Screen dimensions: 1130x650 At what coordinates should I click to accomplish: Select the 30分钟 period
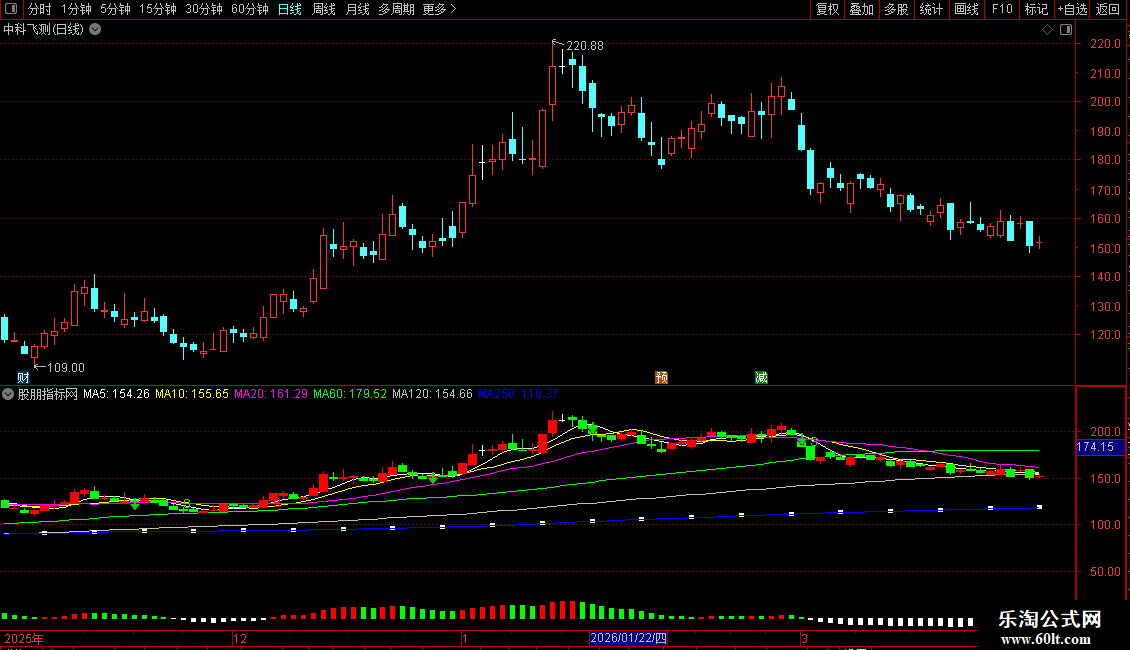click(204, 9)
